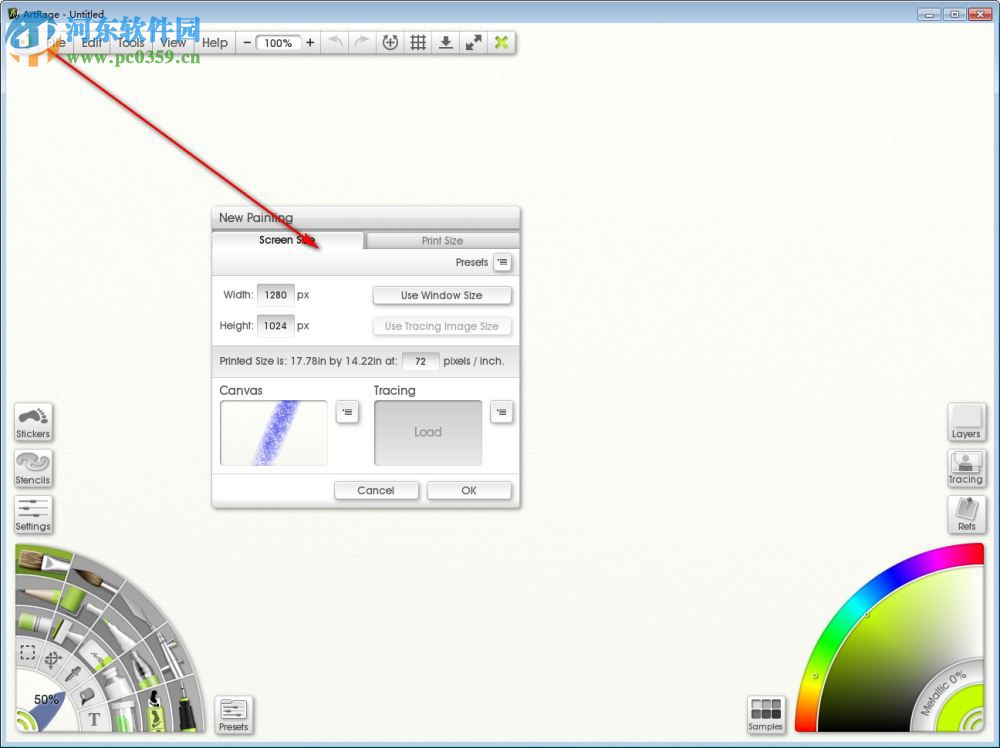Switch to the Print Size tab
The width and height of the screenshot is (1000, 748).
click(x=442, y=240)
